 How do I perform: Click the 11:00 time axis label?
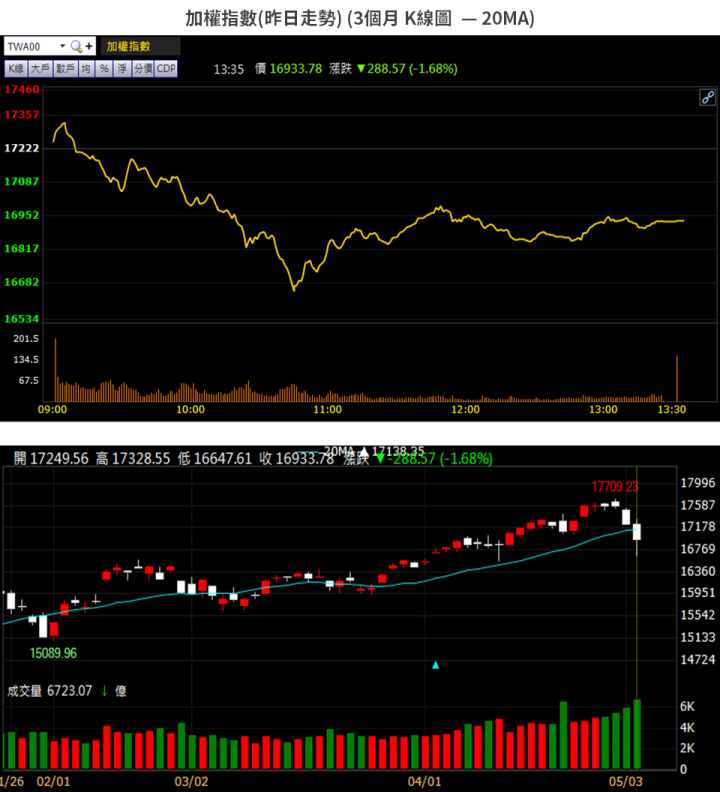pyautogui.click(x=327, y=410)
